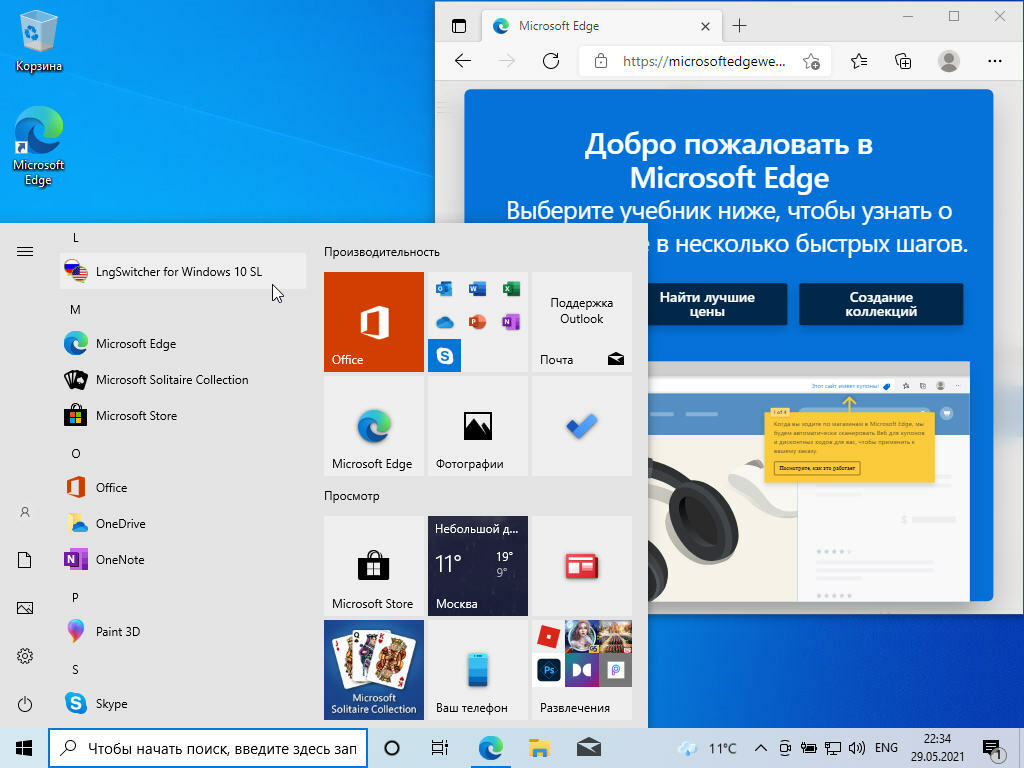Open the volume icon in system tray
Viewport: 1024px width, 768px height.
click(856, 748)
